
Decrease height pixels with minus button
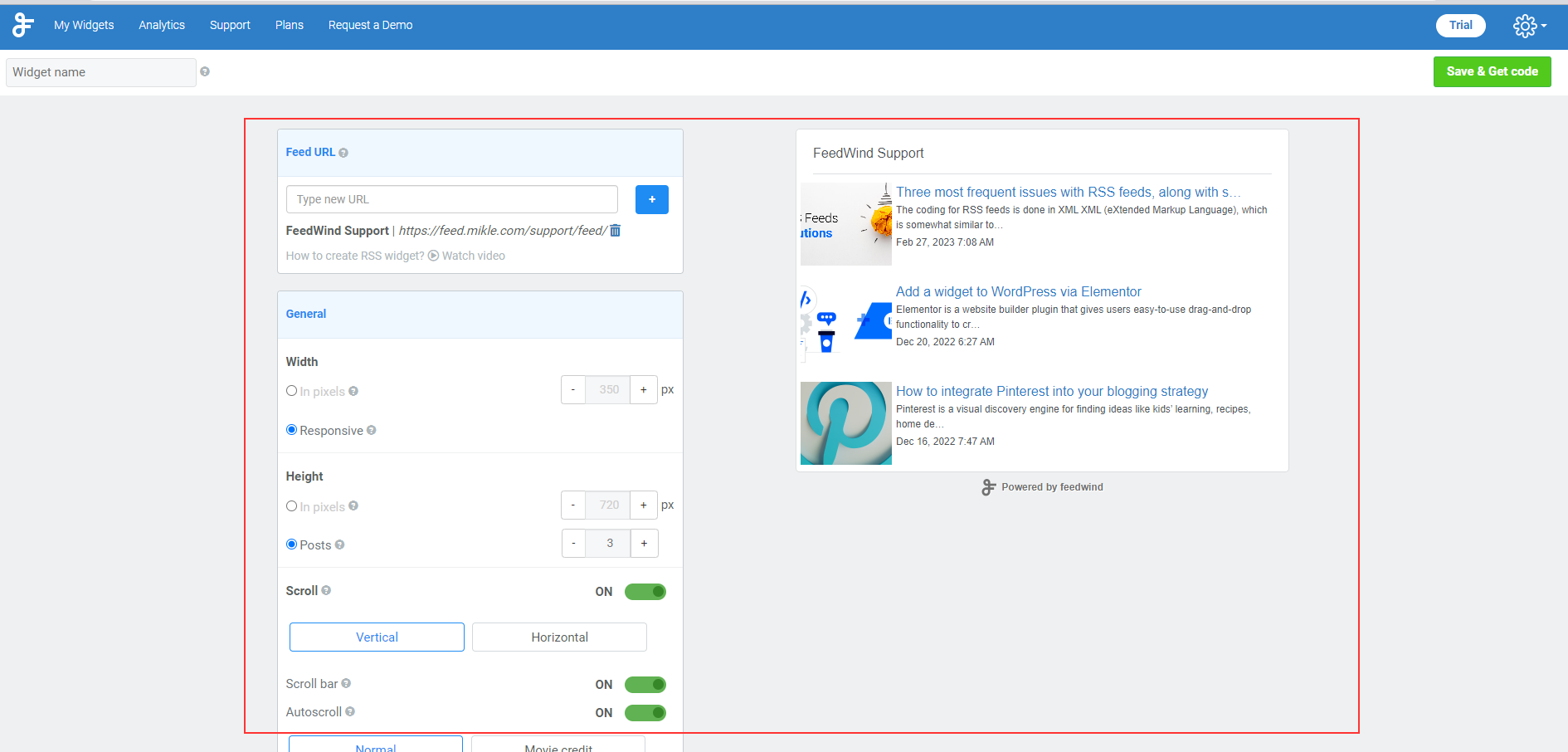point(573,505)
